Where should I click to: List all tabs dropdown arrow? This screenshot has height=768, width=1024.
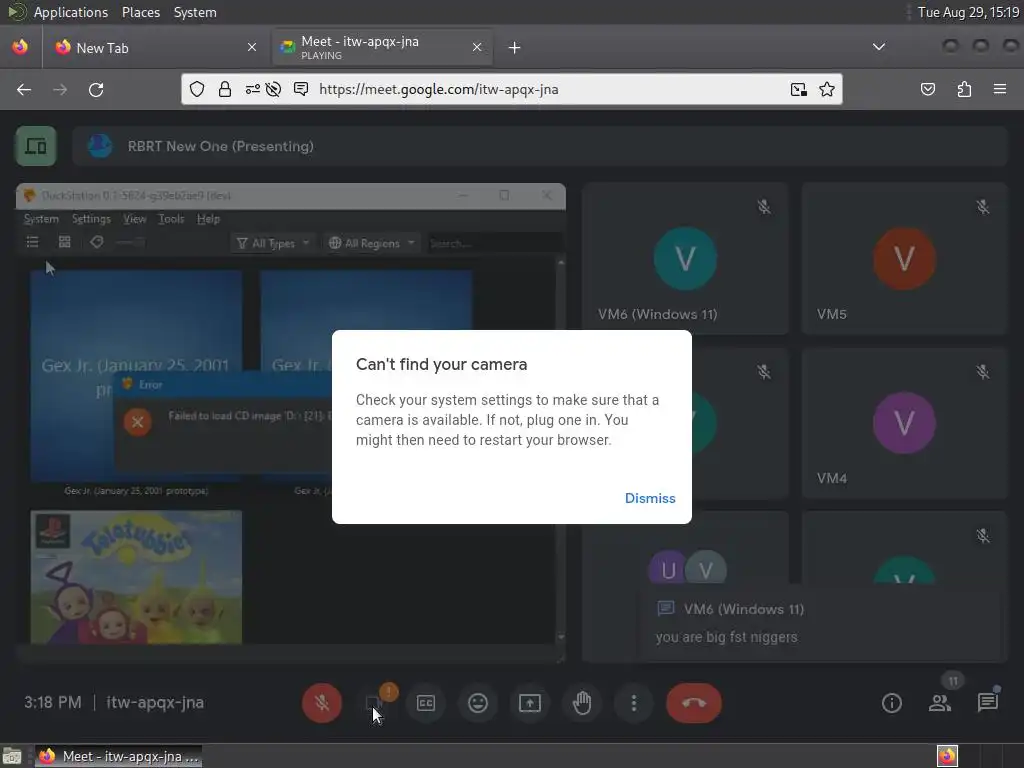879,47
